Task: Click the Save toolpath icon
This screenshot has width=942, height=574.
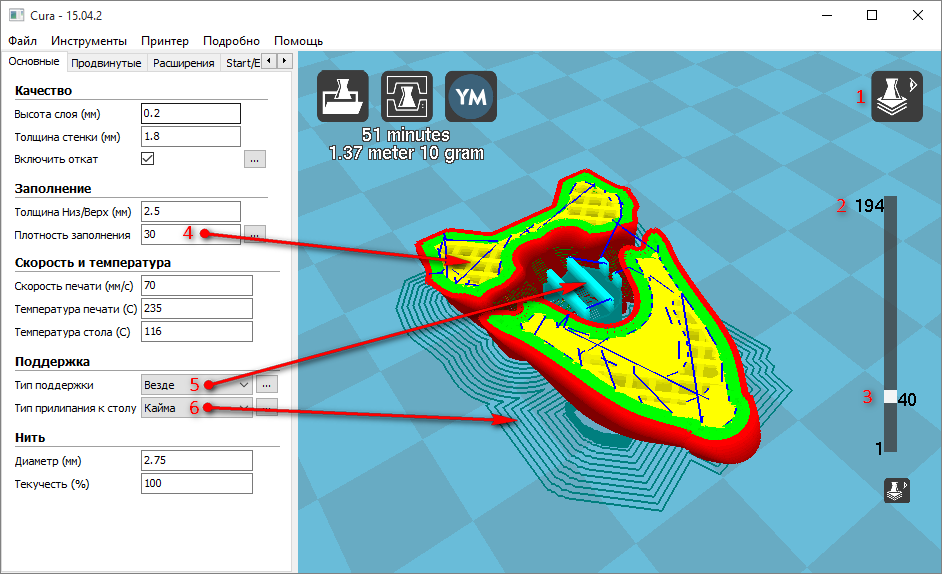Action: tap(406, 97)
